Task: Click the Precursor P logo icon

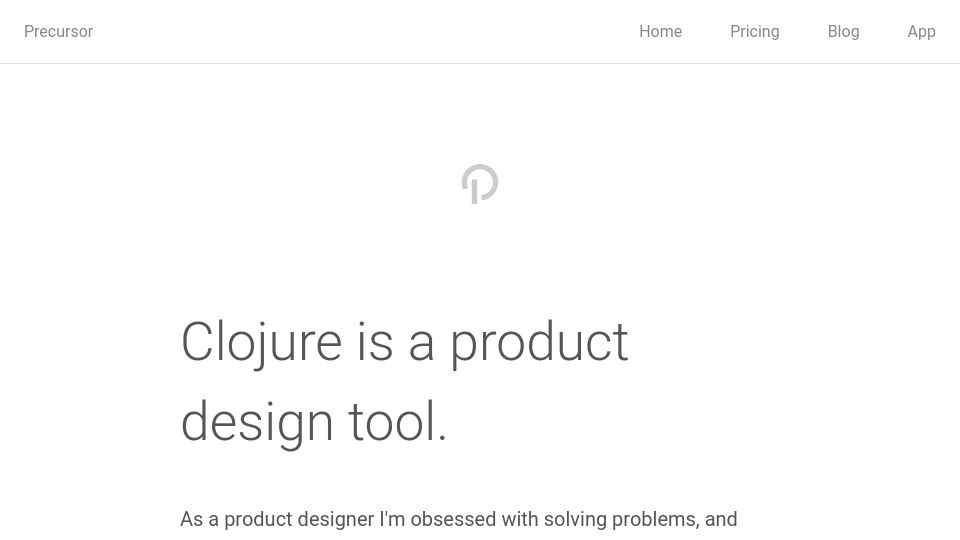Action: 480,184
